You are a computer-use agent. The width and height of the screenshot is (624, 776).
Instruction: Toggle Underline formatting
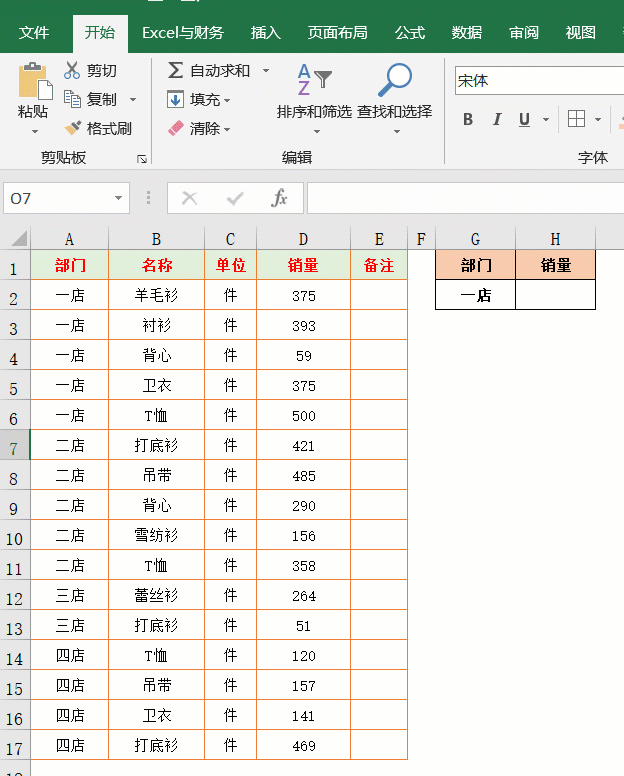(524, 119)
